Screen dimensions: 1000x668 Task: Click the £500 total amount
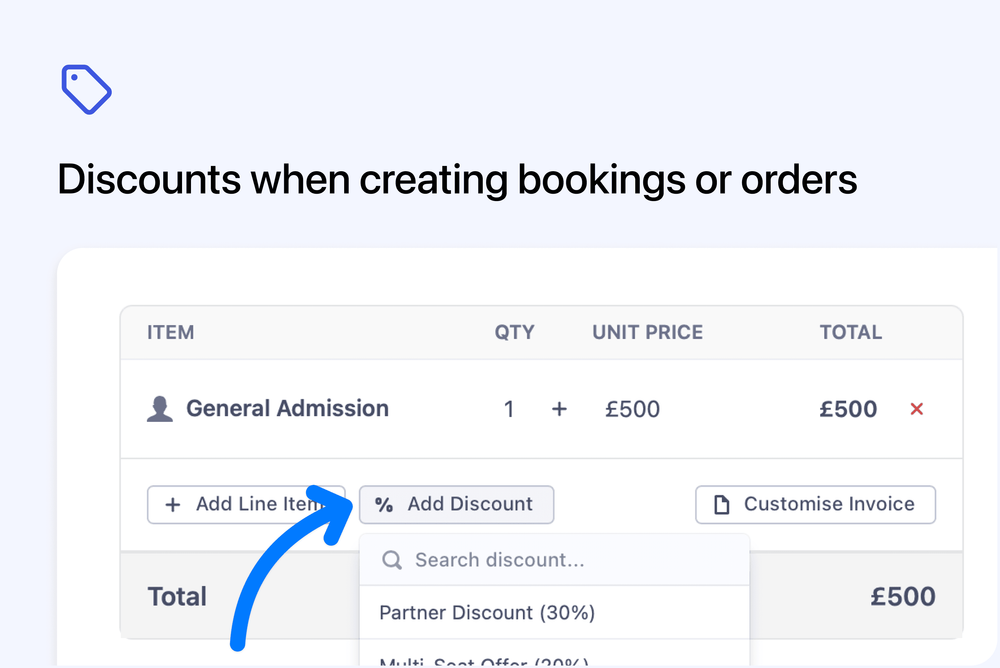[903, 596]
